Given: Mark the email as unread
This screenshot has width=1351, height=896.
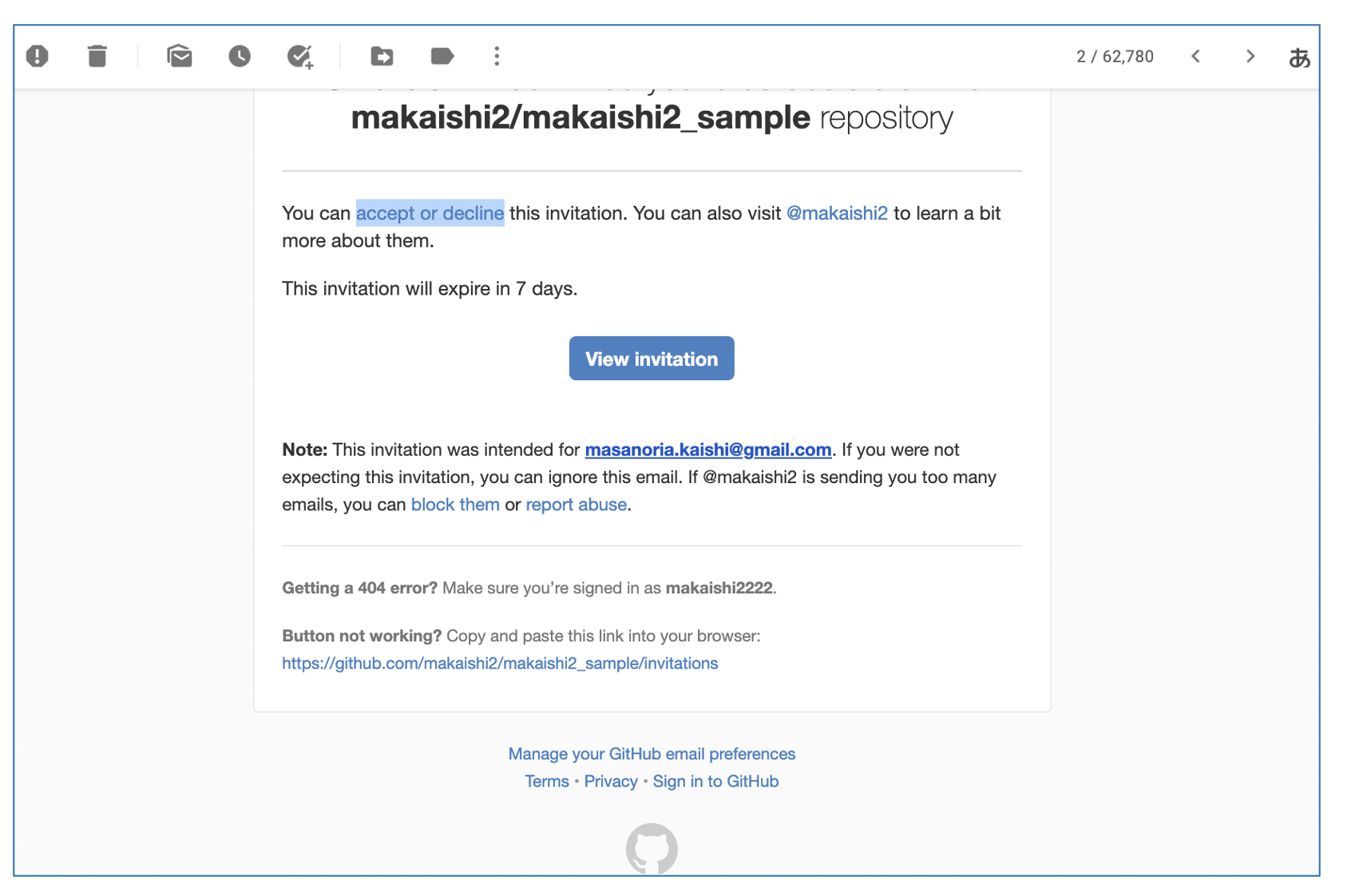Looking at the screenshot, I should click(180, 56).
